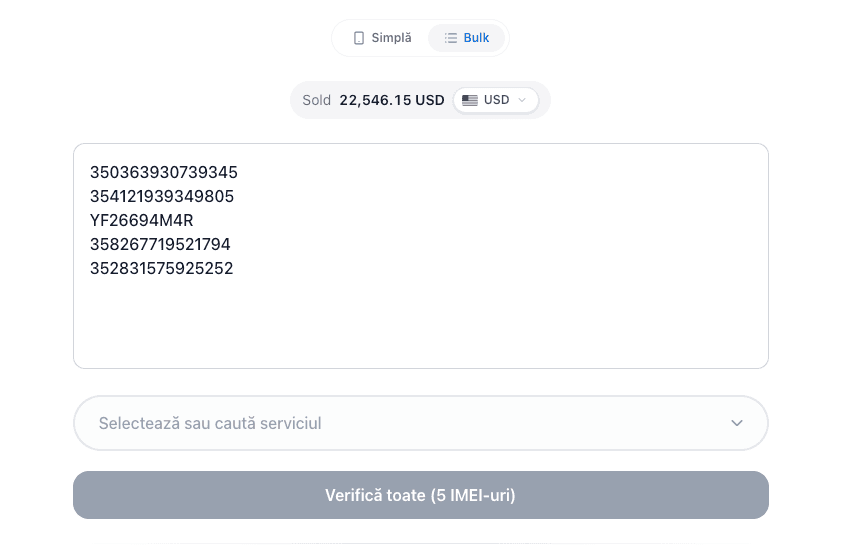Open the 'Selectează sau caută serviciul' dropdown
The width and height of the screenshot is (848, 557).
coord(400,423)
